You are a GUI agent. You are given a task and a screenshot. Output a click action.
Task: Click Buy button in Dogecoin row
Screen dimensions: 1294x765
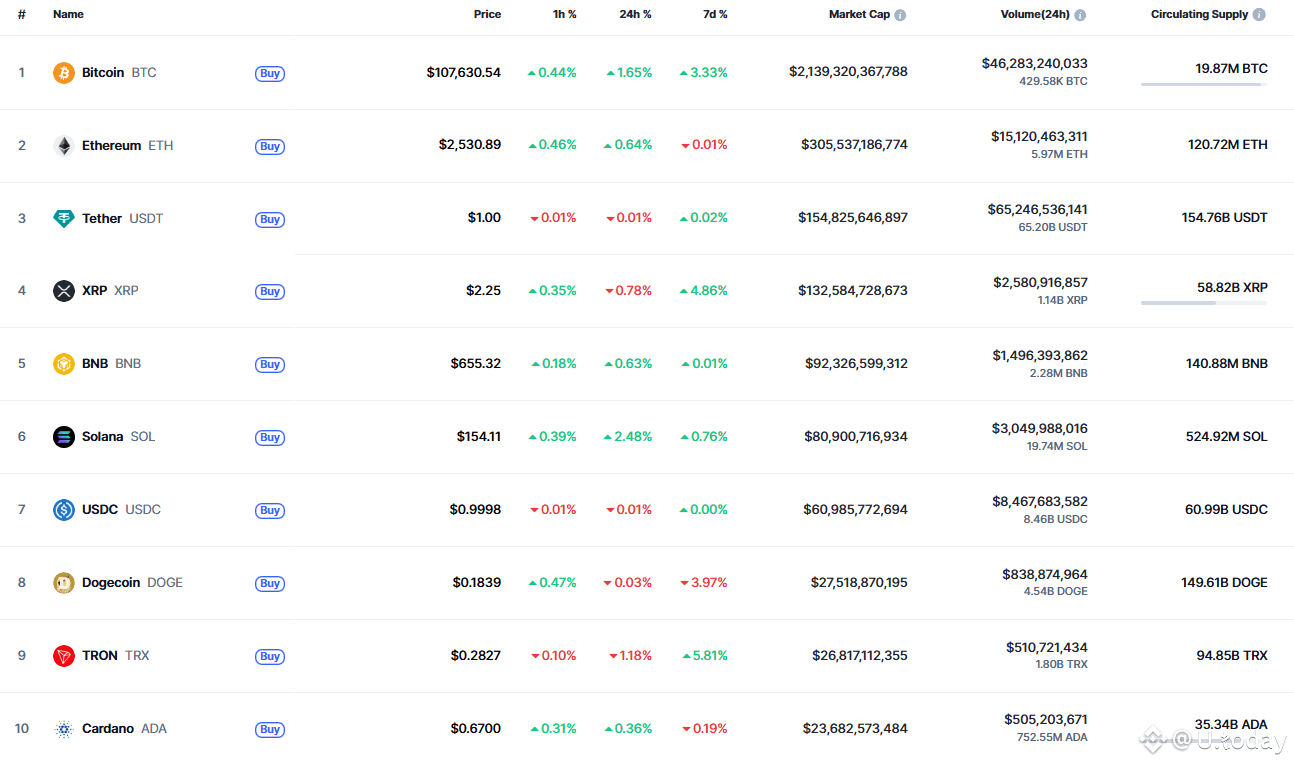tap(270, 584)
